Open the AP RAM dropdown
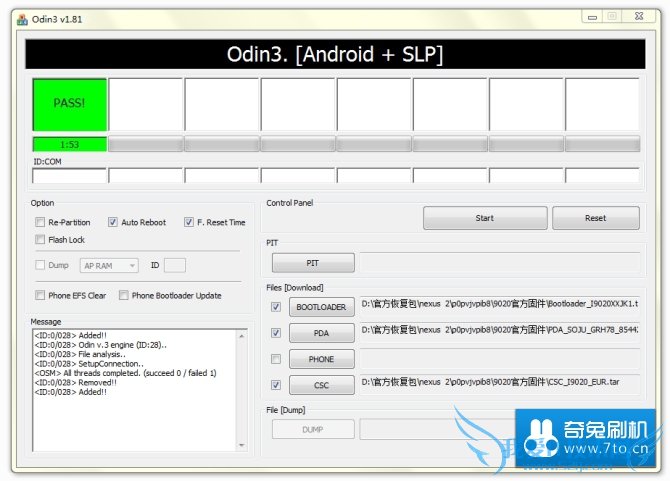The image size is (670, 481). point(109,266)
